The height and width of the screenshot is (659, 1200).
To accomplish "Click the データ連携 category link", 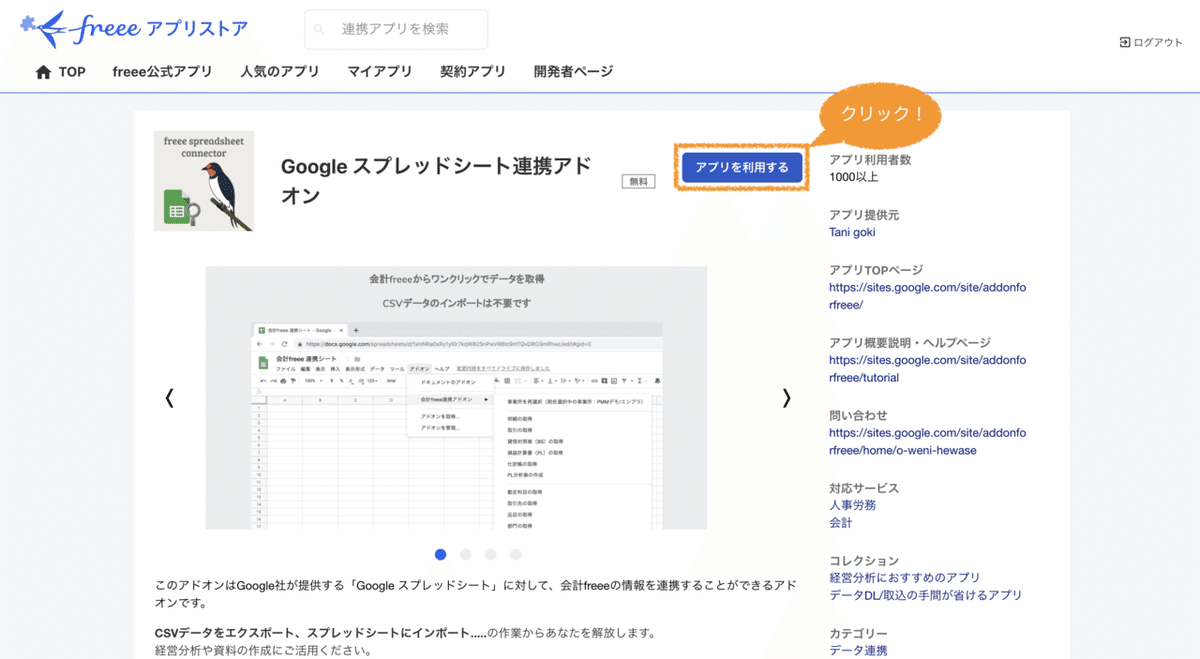I will (858, 651).
